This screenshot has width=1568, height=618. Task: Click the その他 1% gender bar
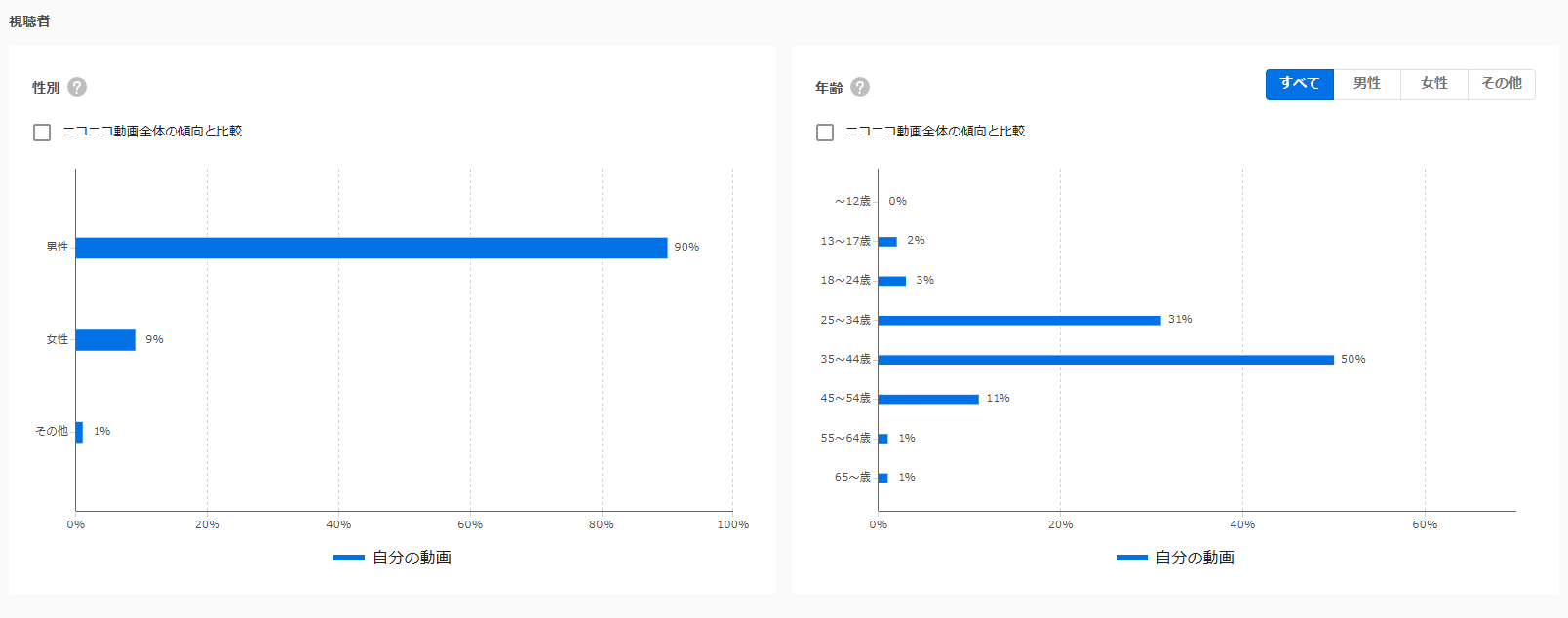tap(79, 432)
